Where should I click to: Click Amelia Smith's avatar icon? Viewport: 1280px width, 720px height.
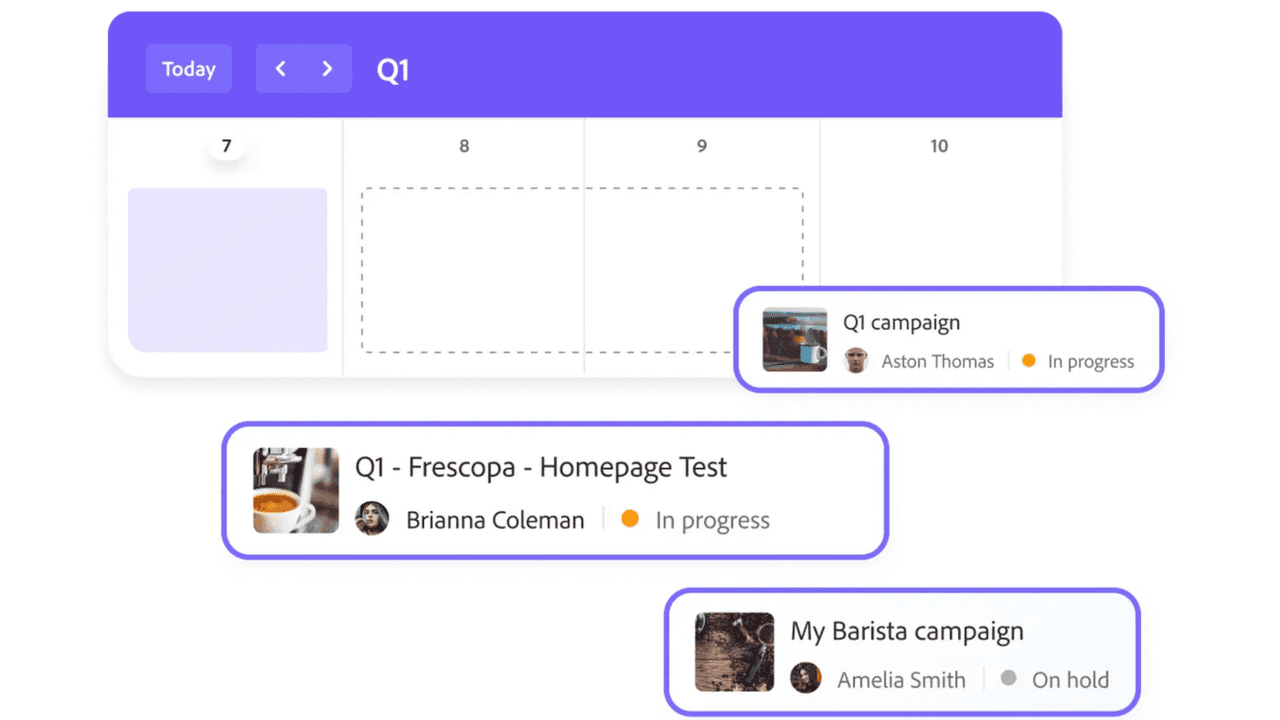click(x=806, y=678)
